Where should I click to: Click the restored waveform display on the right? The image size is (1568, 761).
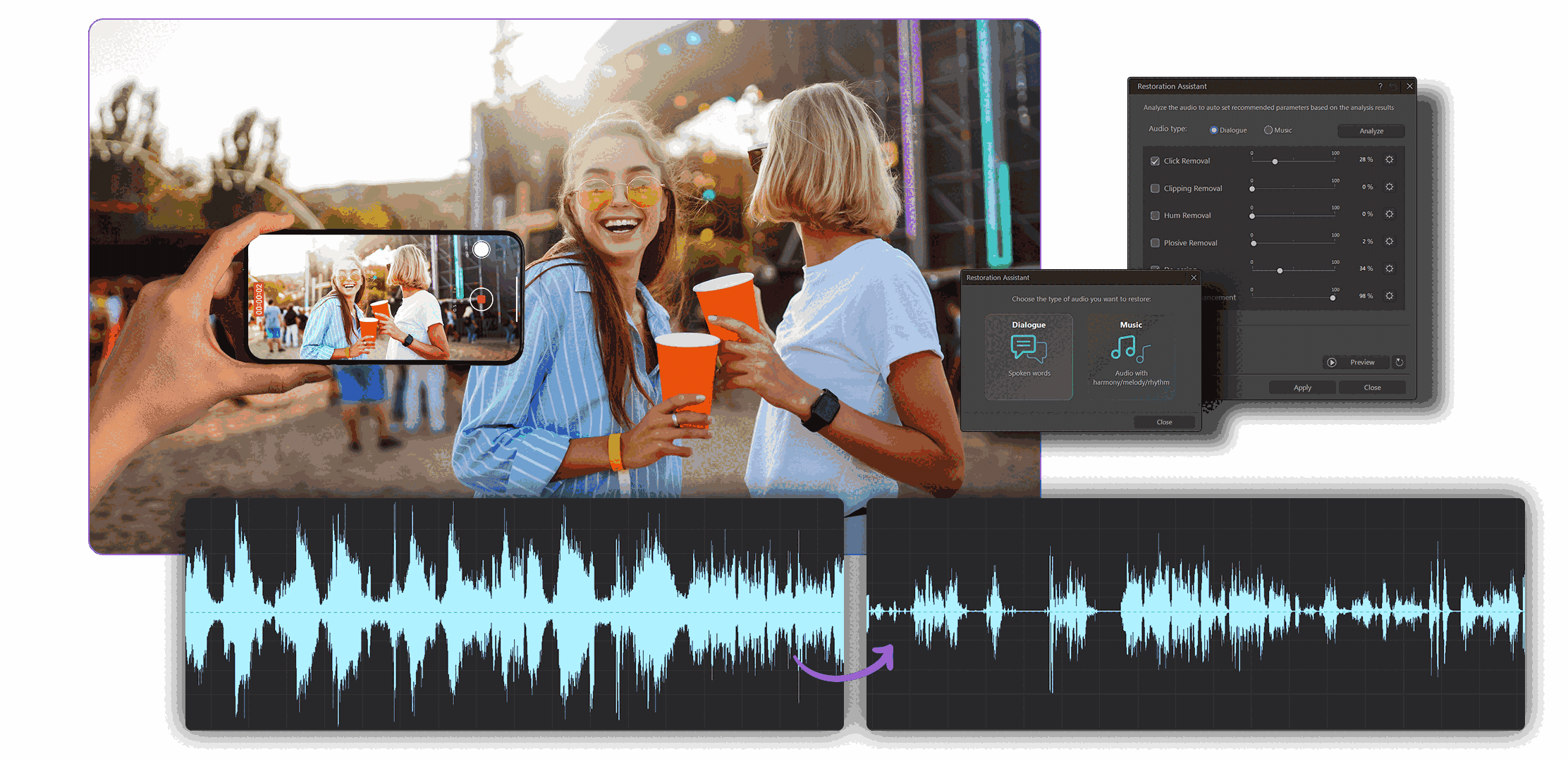click(1195, 614)
